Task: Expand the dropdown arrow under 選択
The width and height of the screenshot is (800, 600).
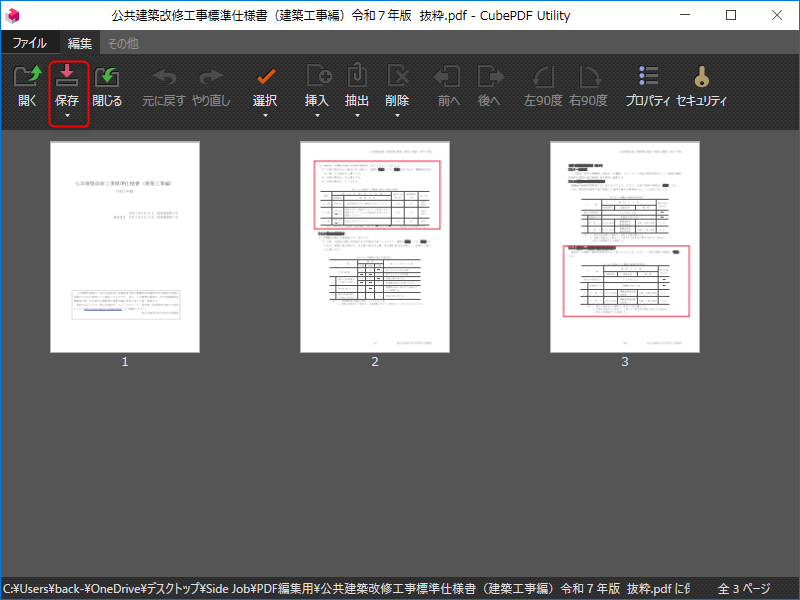Action: (265, 116)
